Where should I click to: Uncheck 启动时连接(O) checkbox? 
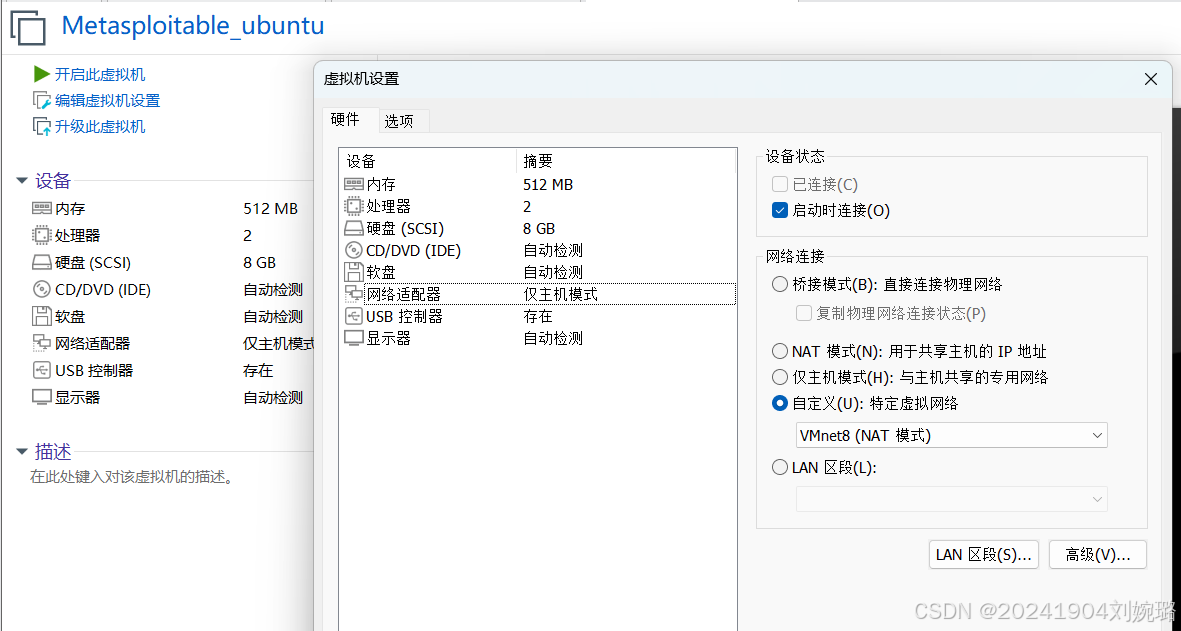click(780, 211)
